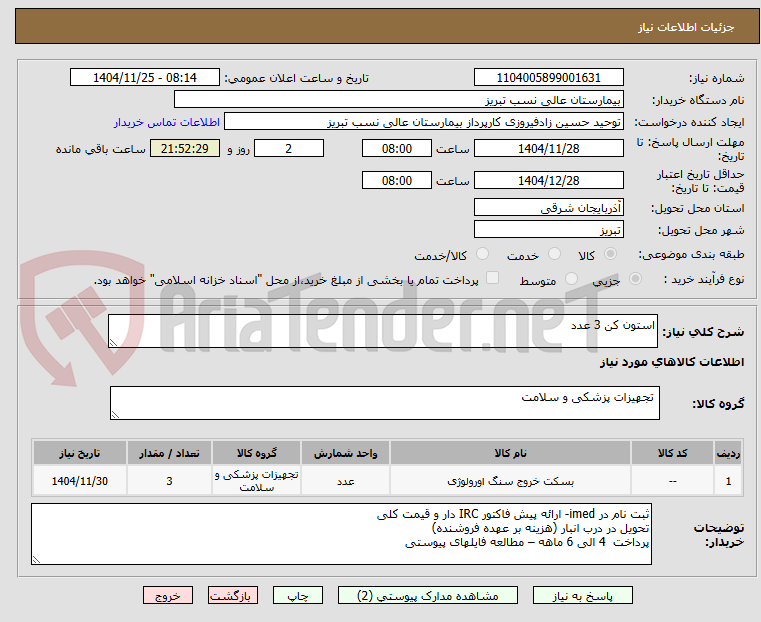
Task: Select the متوسط purchase type radio
Action: pyautogui.click(x=572, y=278)
